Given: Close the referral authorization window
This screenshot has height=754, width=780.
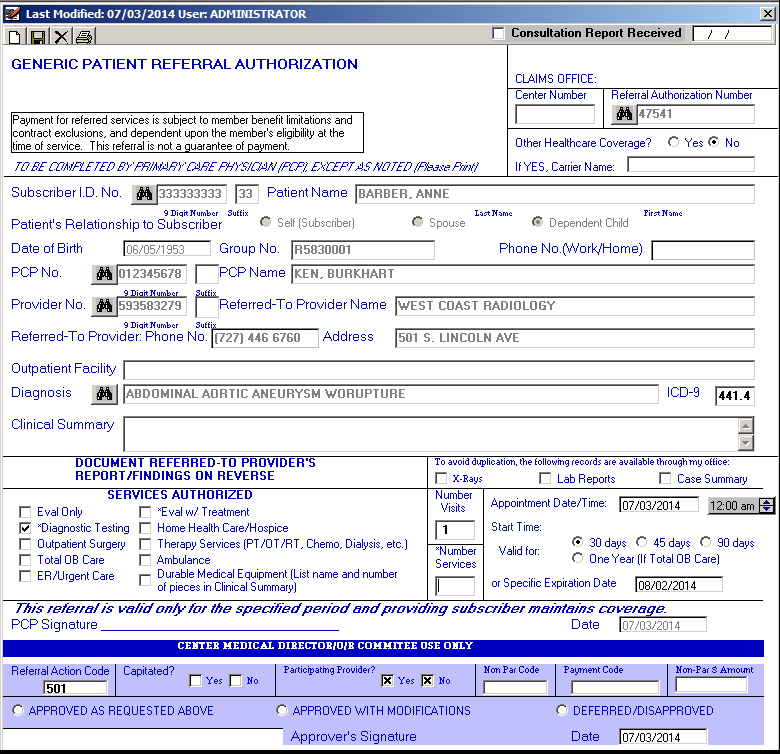Looking at the screenshot, I should tap(768, 13).
